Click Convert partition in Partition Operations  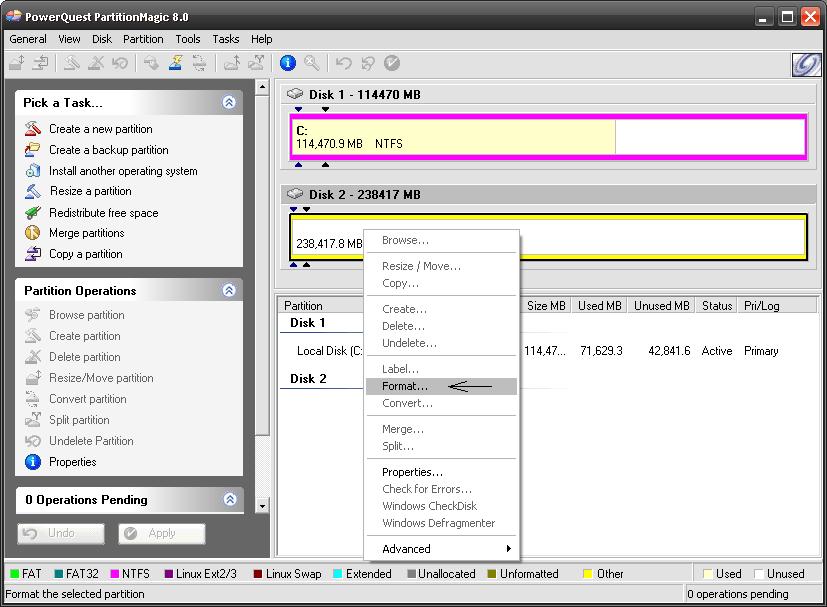pos(75,399)
